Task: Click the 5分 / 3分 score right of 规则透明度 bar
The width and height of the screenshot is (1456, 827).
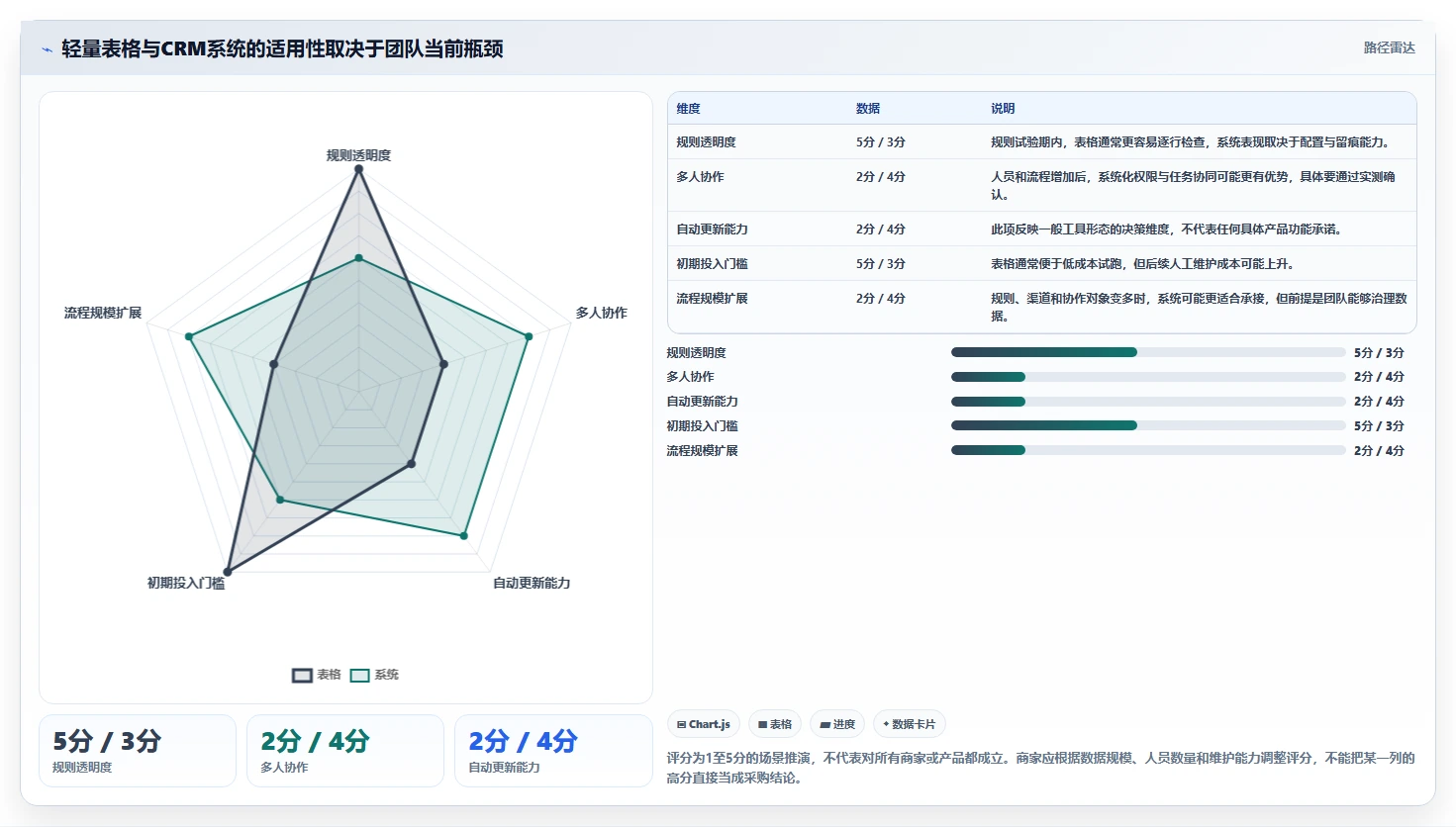Action: click(1379, 353)
